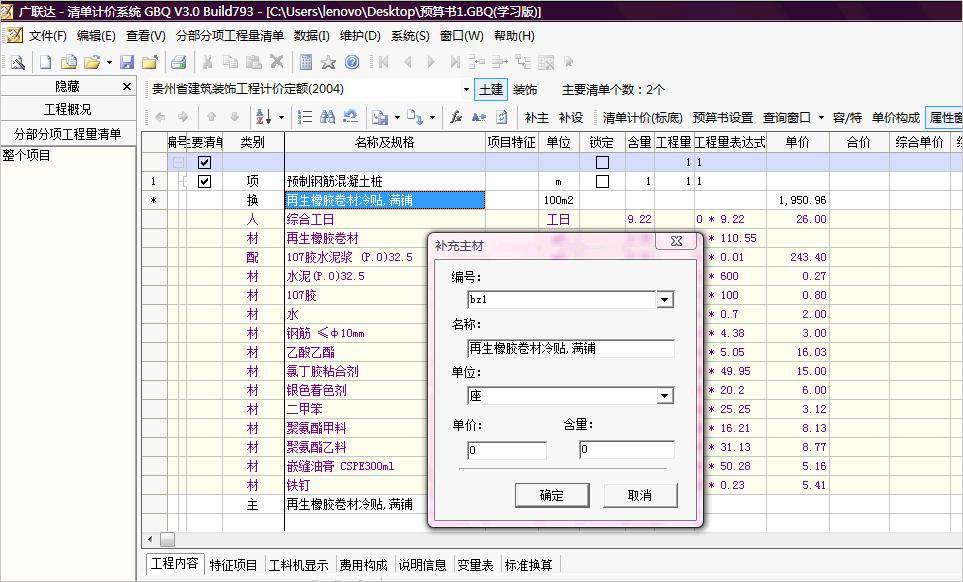Toggle the 主要清单 checkbox in the top blank row
Image resolution: width=963 pixels, height=582 pixels.
tap(205, 163)
